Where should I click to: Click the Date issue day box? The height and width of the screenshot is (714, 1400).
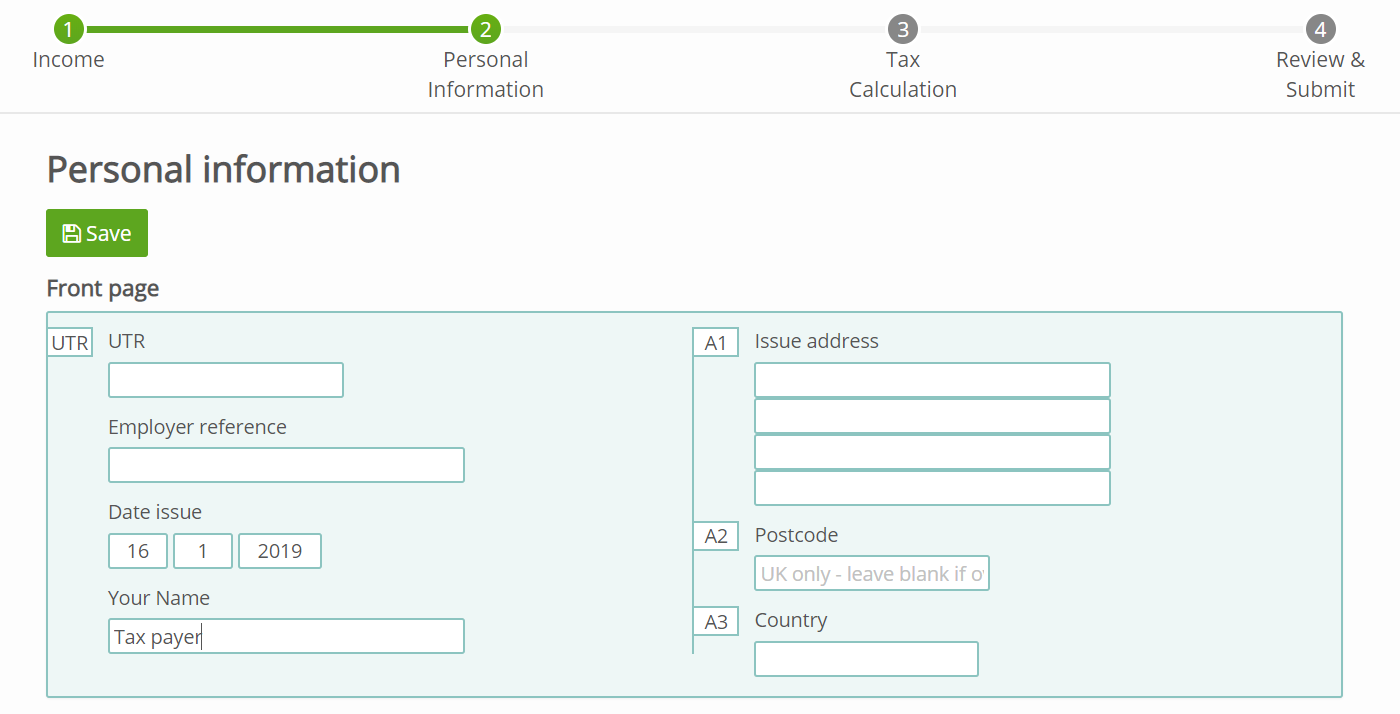(x=138, y=551)
